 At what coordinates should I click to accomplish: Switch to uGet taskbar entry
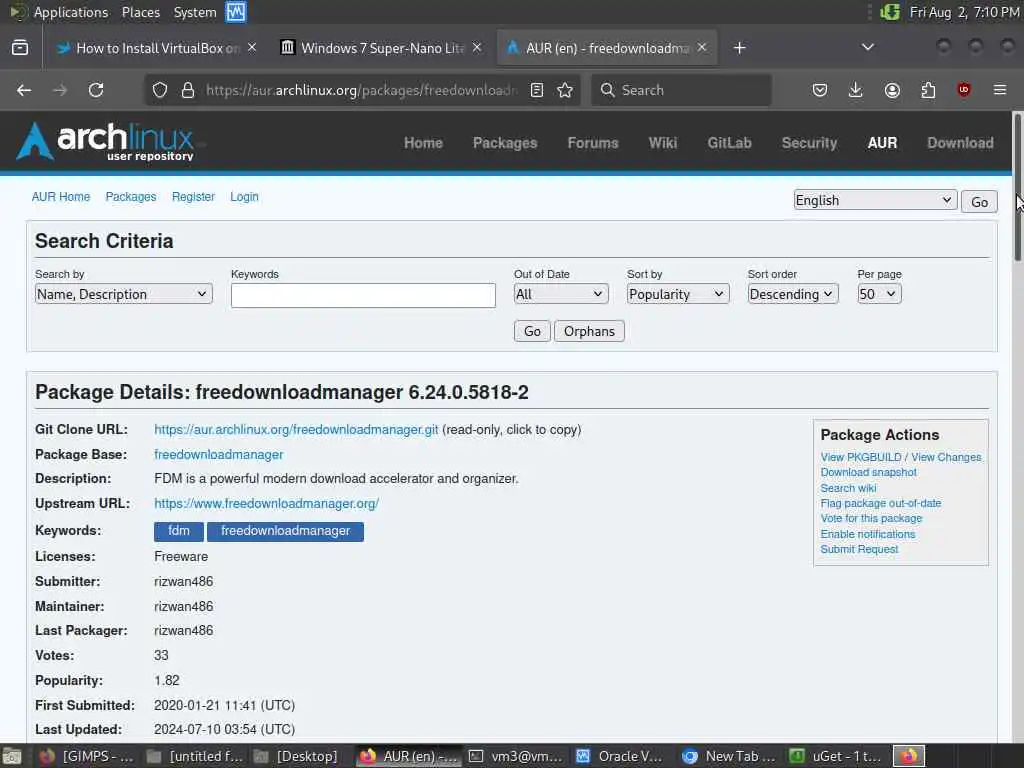836,756
